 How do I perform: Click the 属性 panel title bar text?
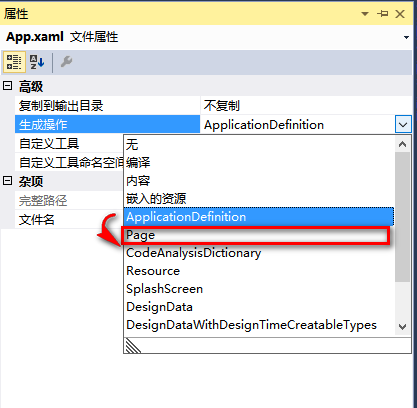16,14
